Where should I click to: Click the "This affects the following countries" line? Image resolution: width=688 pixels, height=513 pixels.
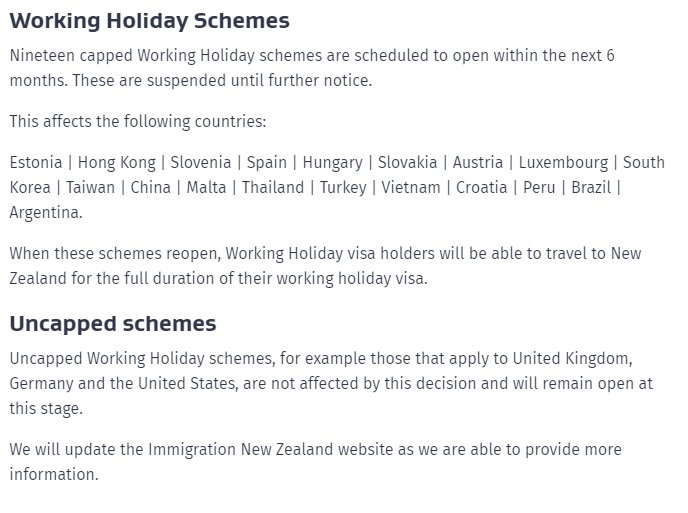click(138, 121)
